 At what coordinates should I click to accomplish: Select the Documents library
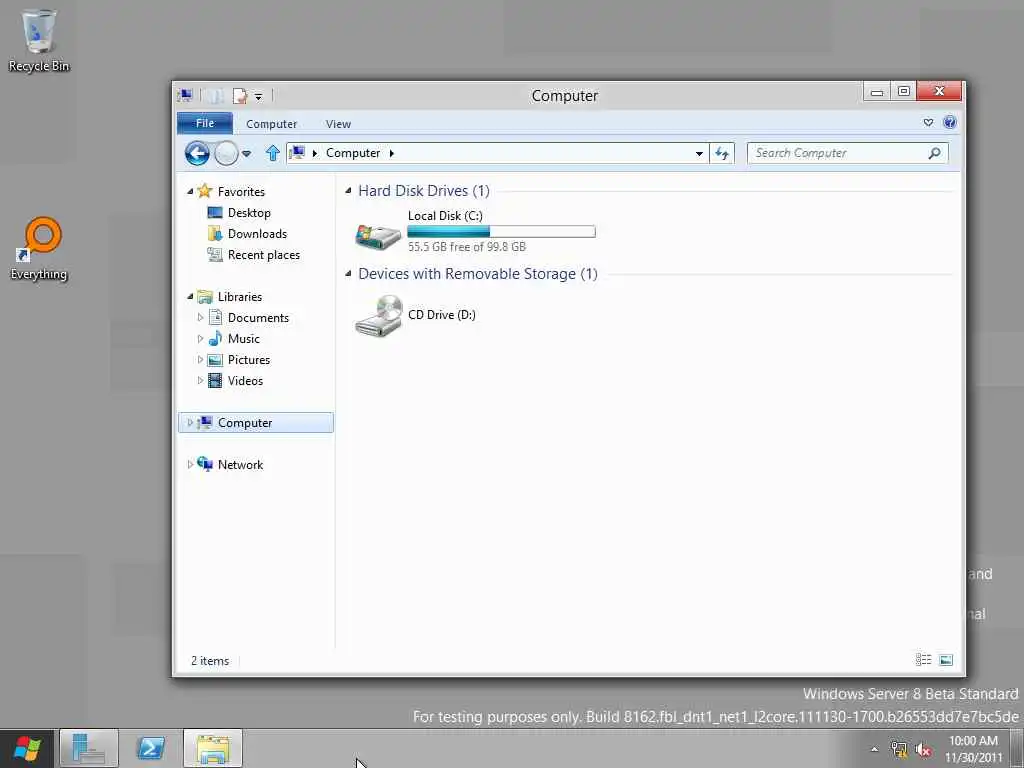(x=258, y=317)
